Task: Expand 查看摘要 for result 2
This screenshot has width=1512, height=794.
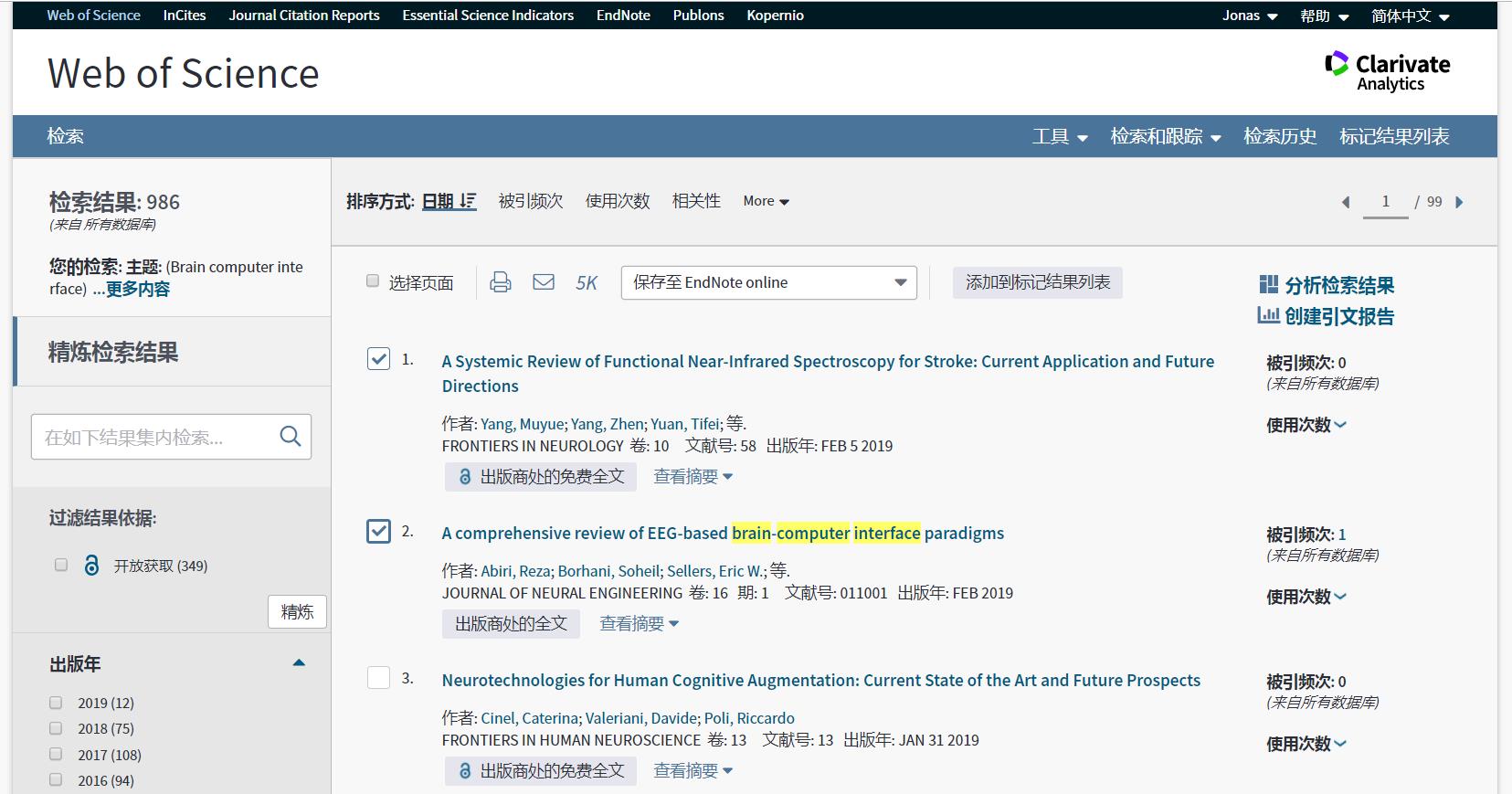Action: [x=640, y=623]
